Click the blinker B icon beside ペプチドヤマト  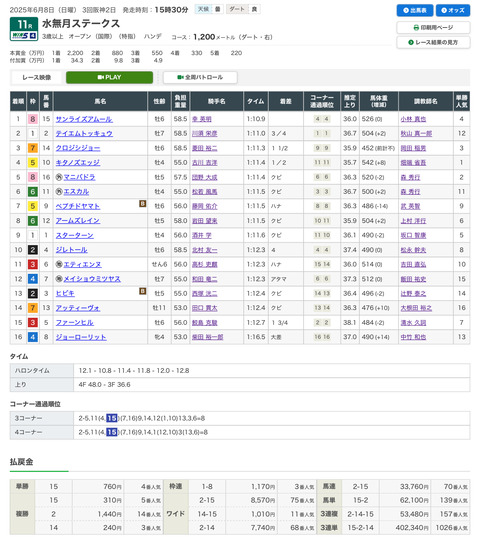142,204
